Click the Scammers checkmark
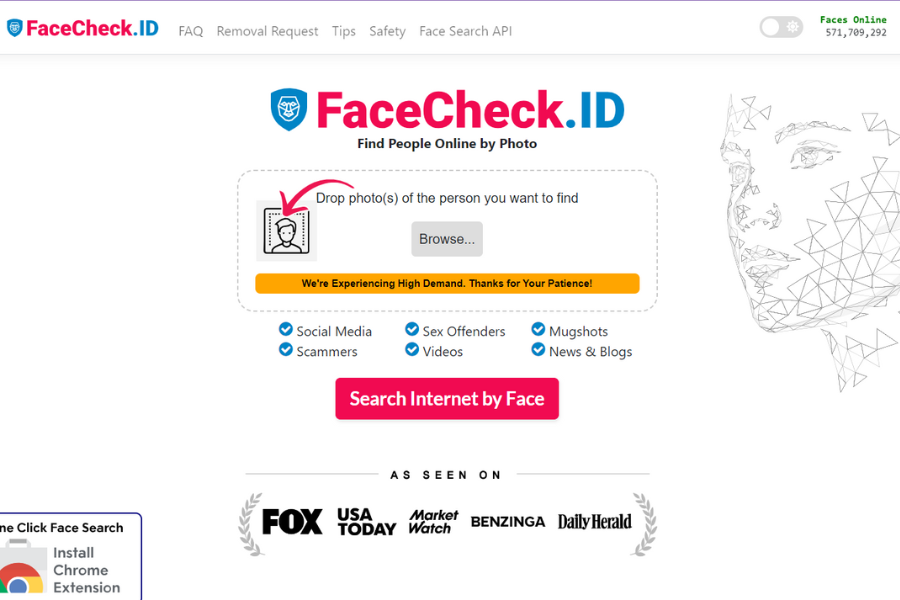Viewport: 900px width, 600px height. tap(285, 351)
